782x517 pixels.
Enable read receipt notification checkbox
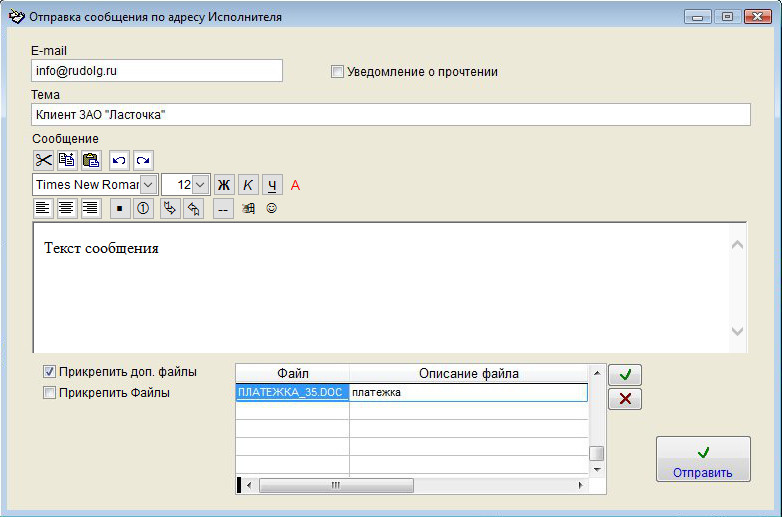coord(337,72)
